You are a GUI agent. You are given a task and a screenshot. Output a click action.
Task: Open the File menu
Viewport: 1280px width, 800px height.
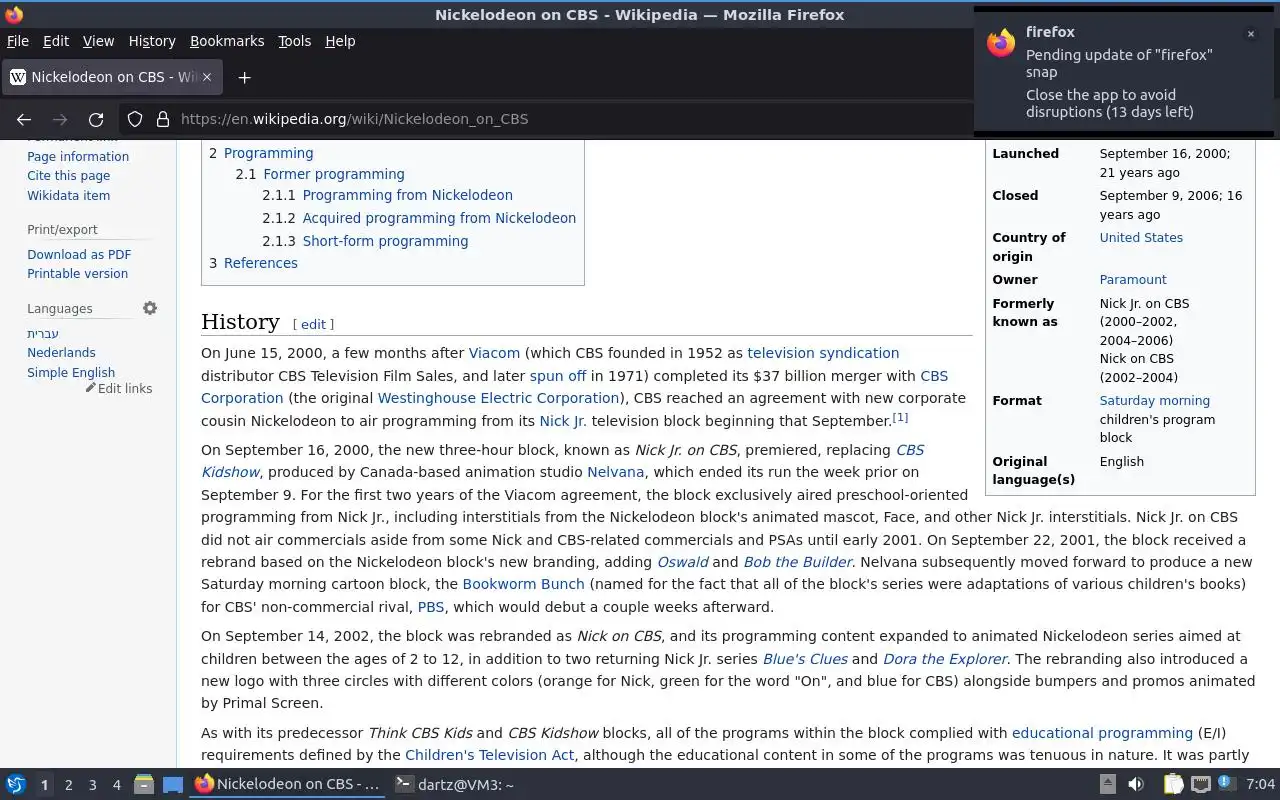[17, 41]
